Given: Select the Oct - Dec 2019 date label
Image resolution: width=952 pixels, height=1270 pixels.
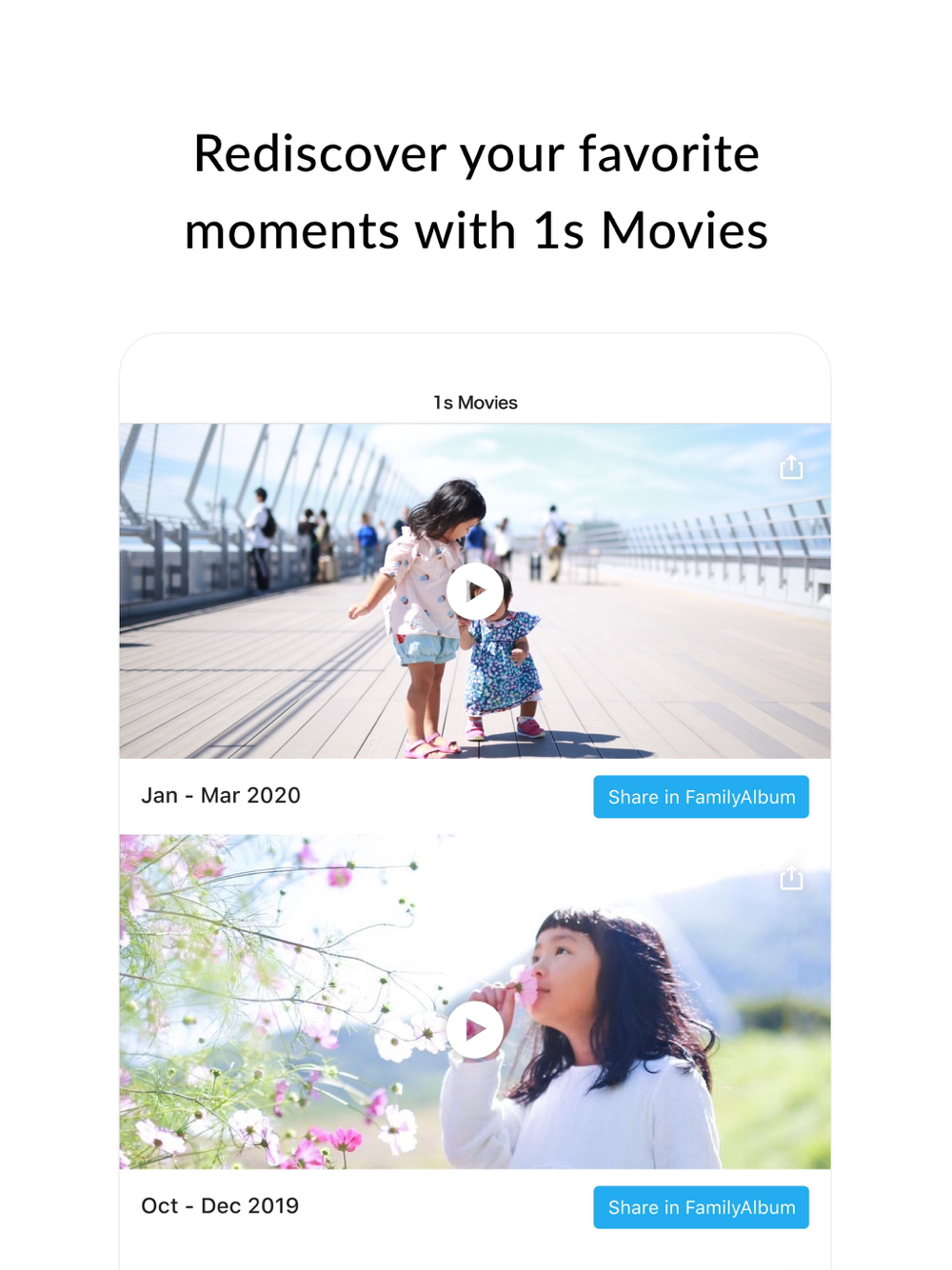Looking at the screenshot, I should [x=220, y=1206].
